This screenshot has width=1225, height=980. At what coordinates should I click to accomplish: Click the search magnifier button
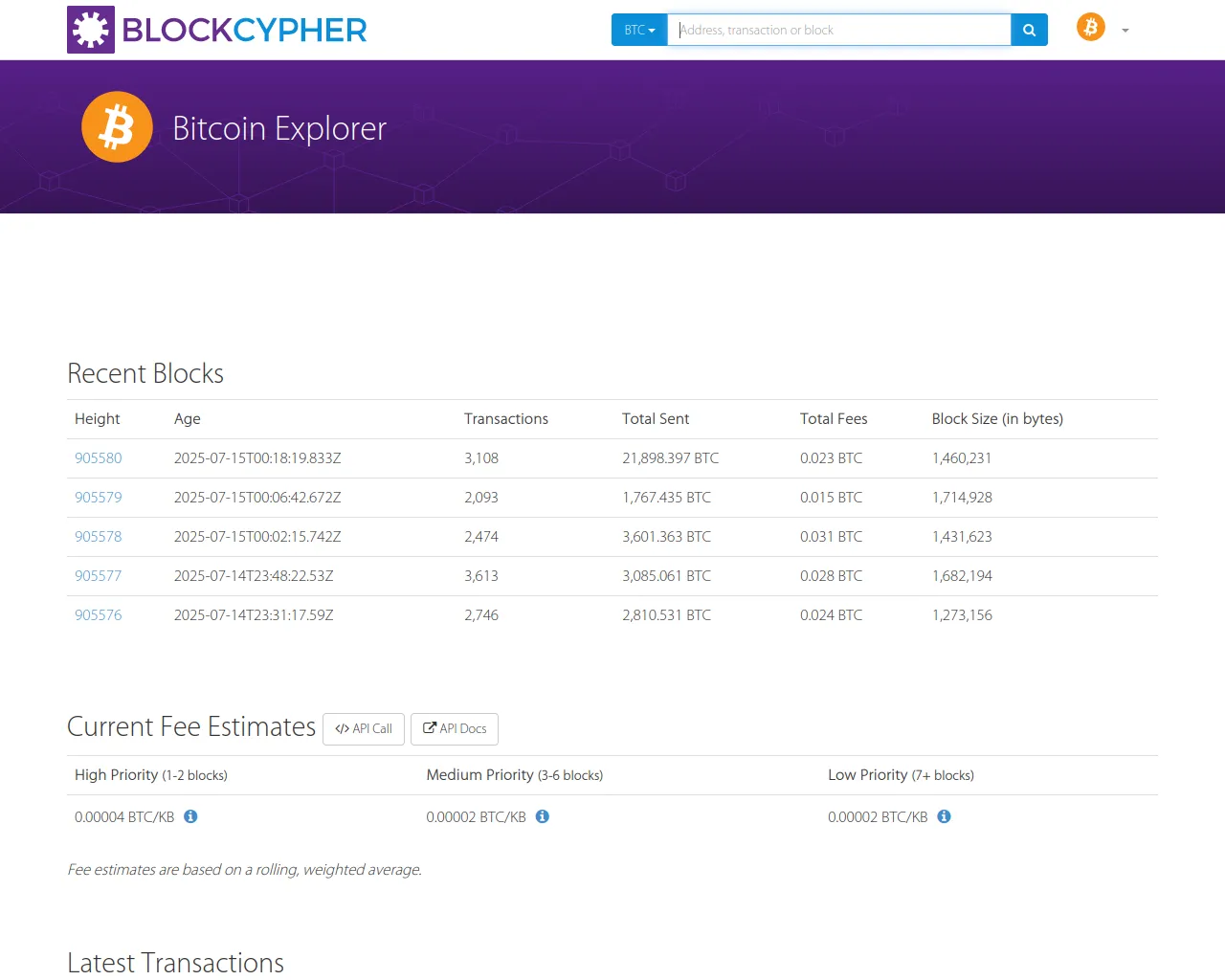pos(1029,30)
